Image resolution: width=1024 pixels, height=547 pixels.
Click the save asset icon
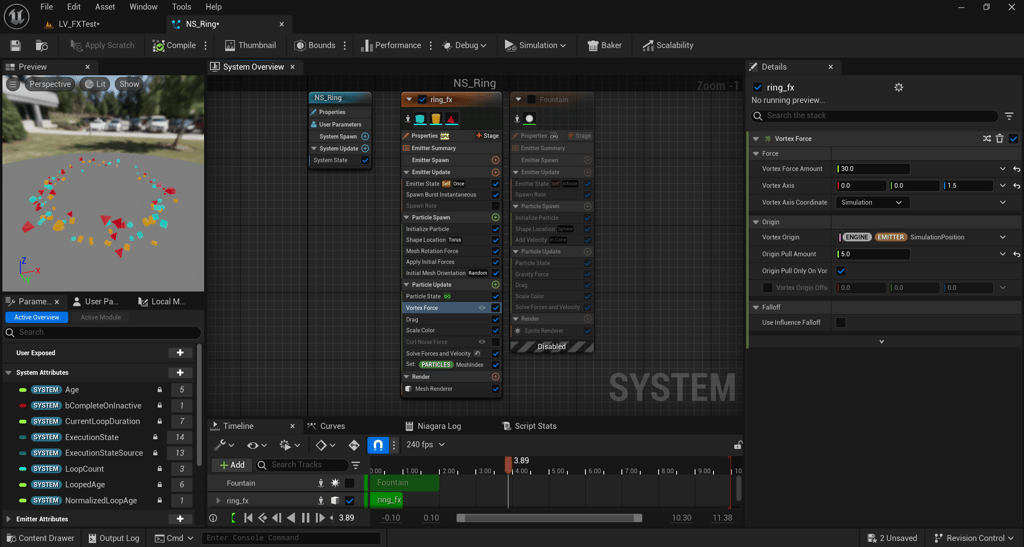(15, 45)
